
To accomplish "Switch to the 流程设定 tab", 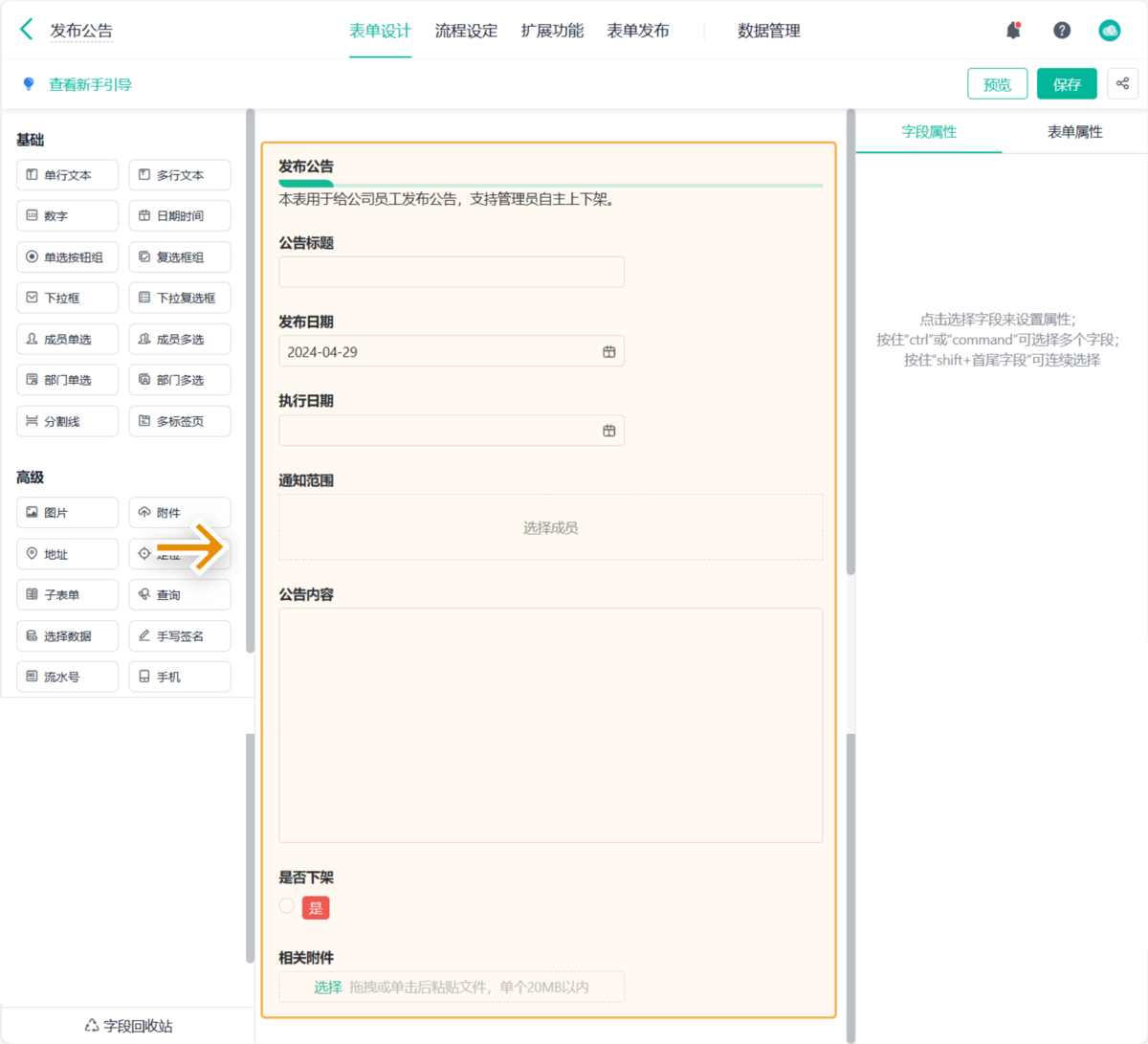I will point(466,31).
